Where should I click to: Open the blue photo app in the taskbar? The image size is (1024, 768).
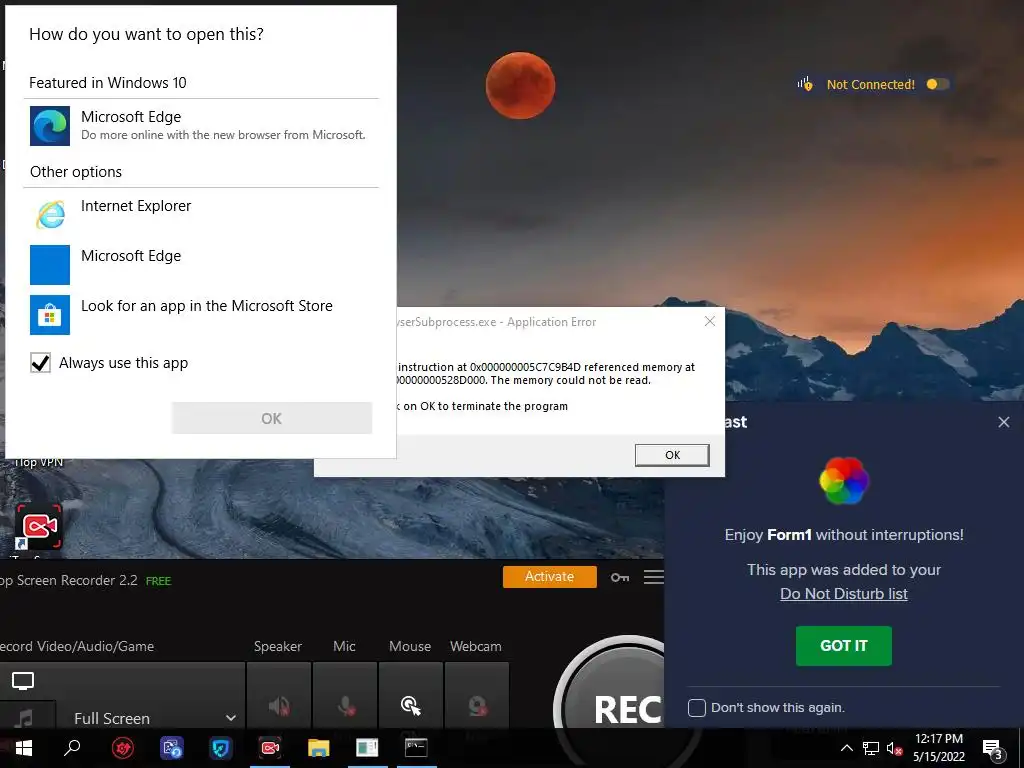point(172,748)
